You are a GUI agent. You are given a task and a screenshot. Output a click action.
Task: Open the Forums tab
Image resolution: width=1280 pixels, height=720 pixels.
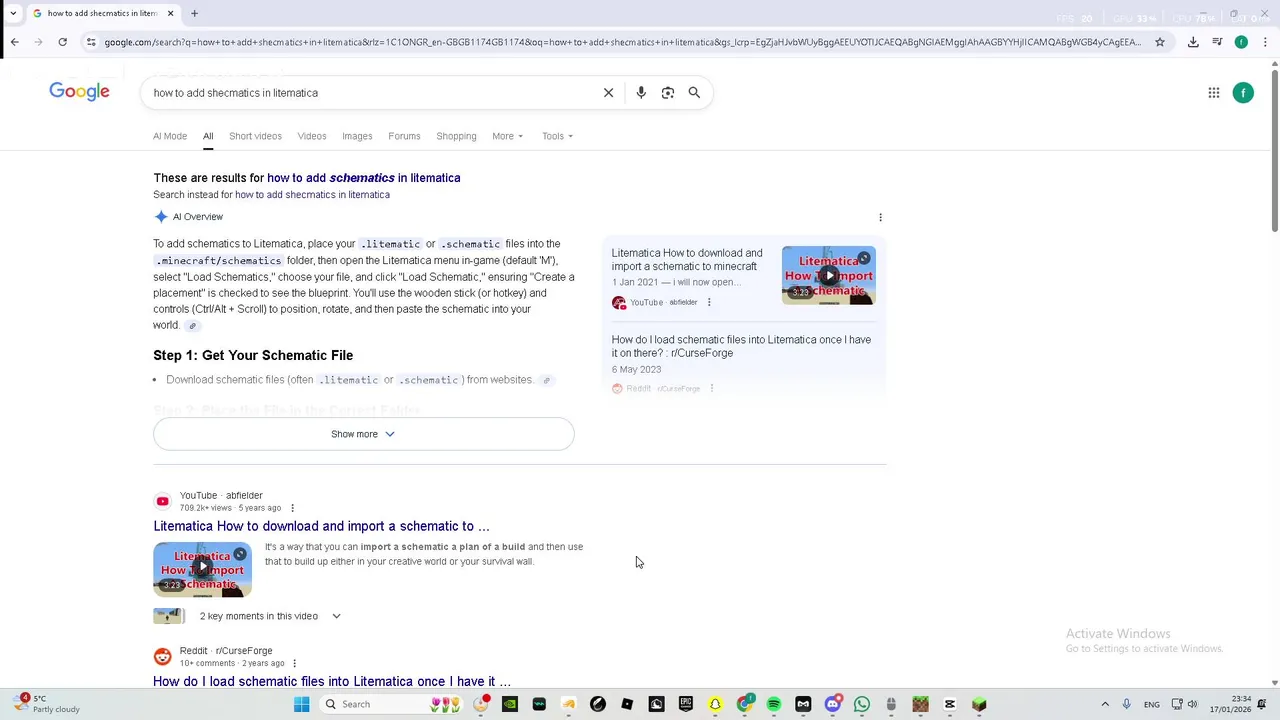tap(404, 136)
